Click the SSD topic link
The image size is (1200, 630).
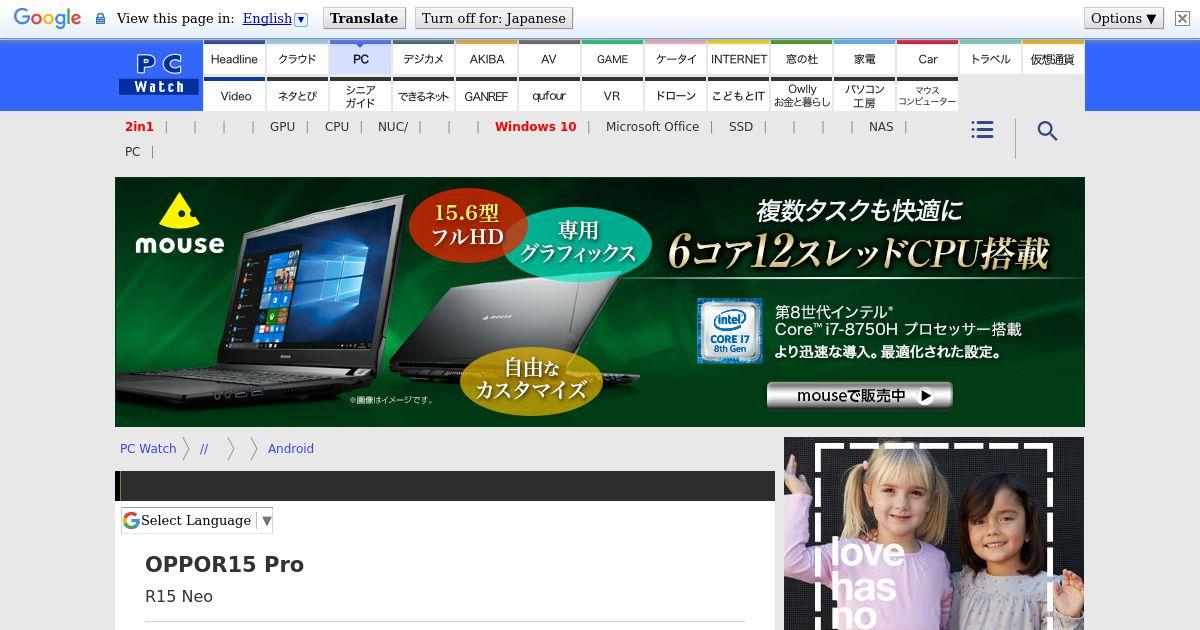coord(741,127)
